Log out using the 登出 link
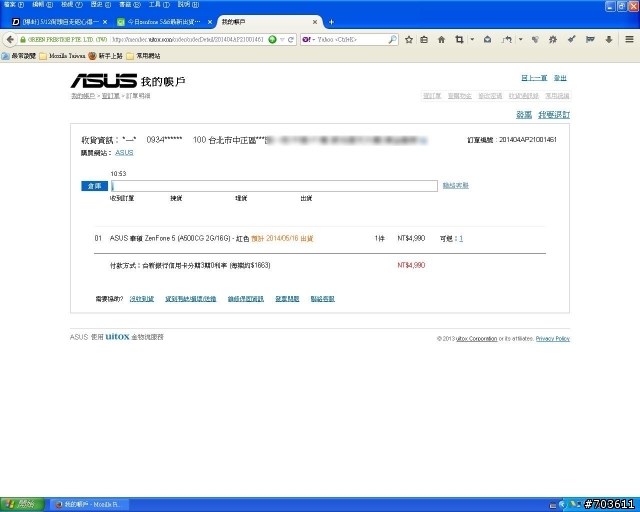Viewport: 640px width, 512px height. click(x=560, y=78)
